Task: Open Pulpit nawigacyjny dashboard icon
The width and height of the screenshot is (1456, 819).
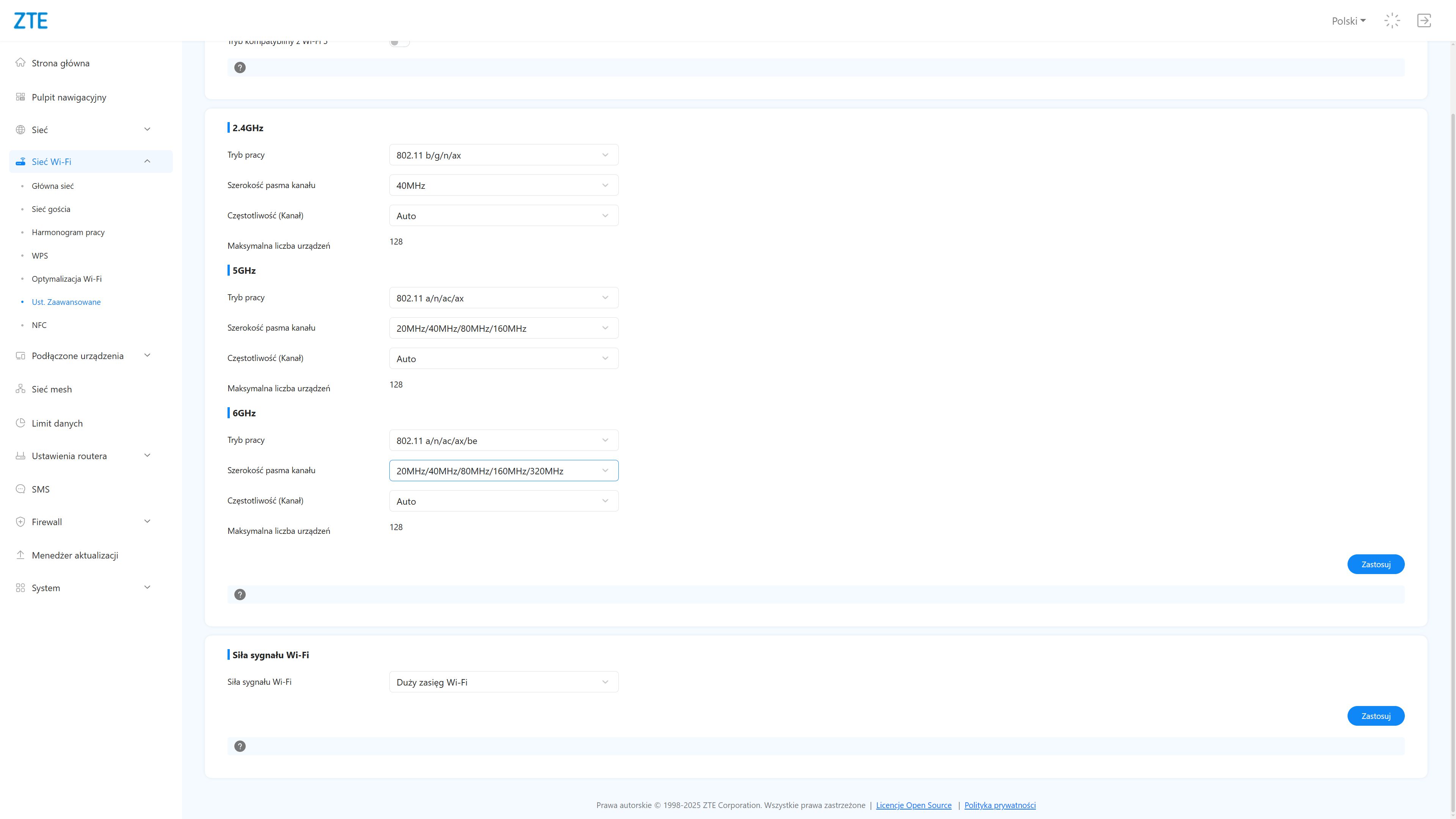Action: coord(20,97)
